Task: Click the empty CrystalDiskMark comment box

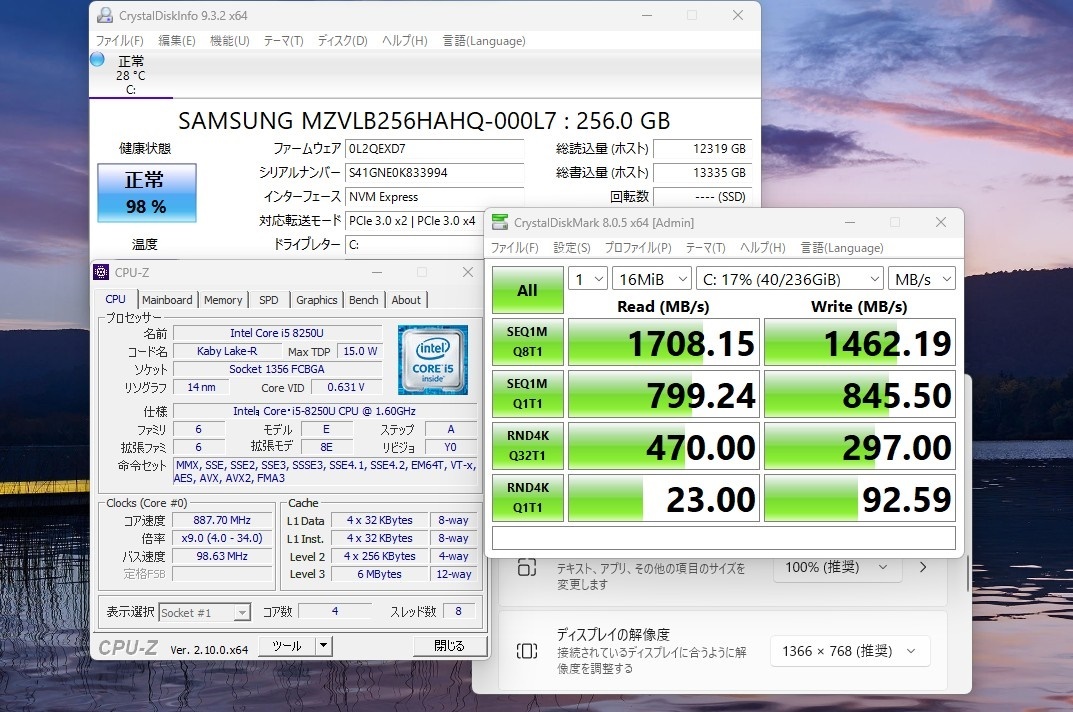Action: [723, 538]
